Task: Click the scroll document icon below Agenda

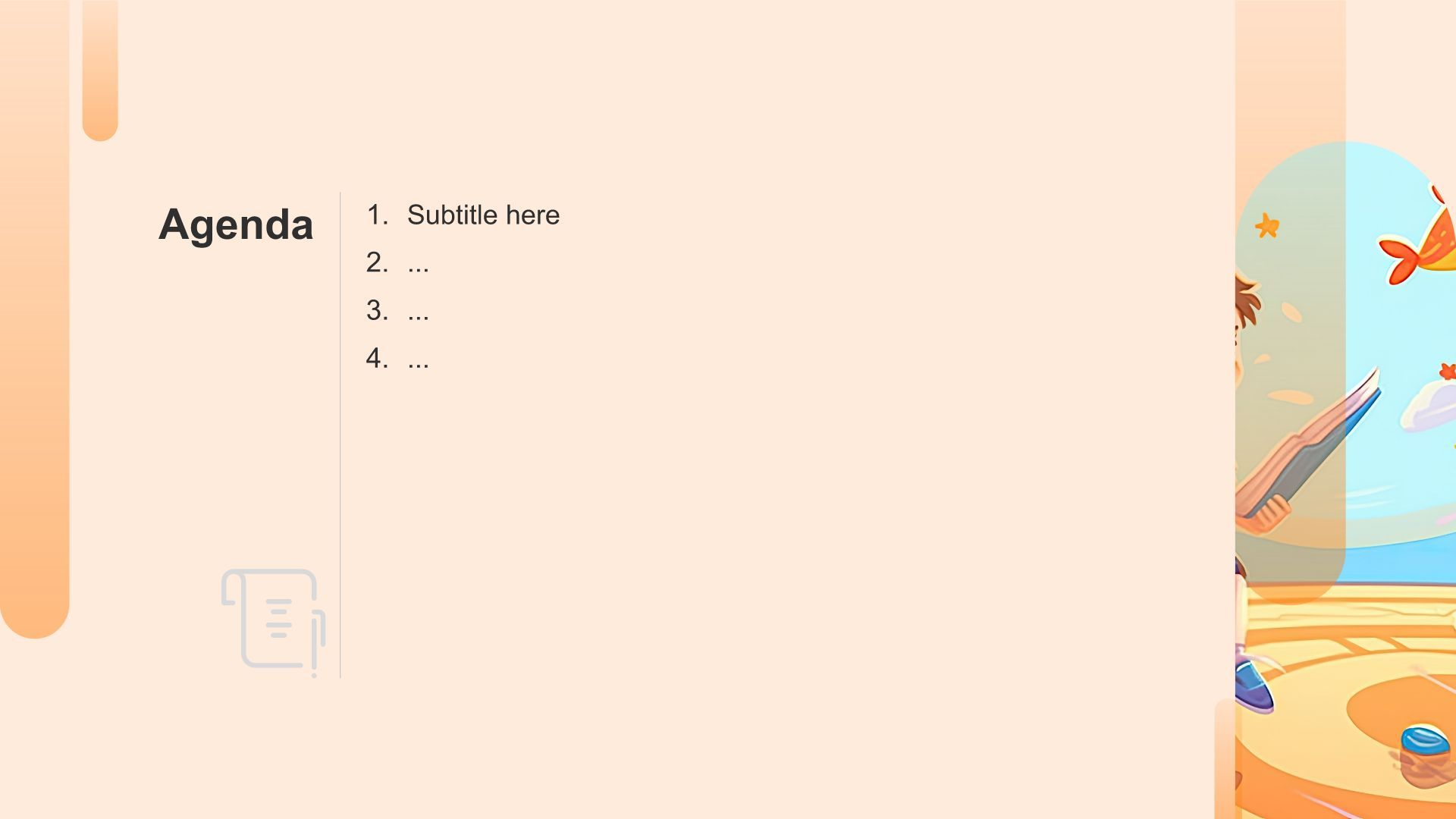Action: tap(273, 620)
